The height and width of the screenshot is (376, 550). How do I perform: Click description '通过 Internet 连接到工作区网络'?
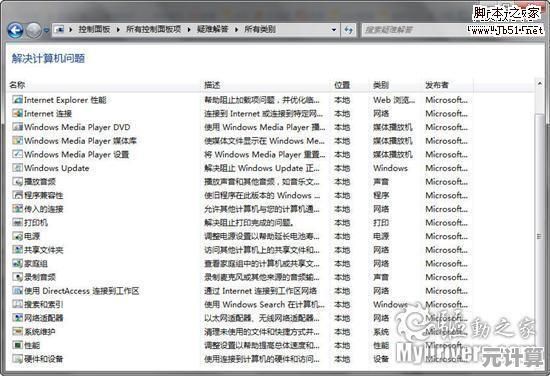click(x=261, y=291)
